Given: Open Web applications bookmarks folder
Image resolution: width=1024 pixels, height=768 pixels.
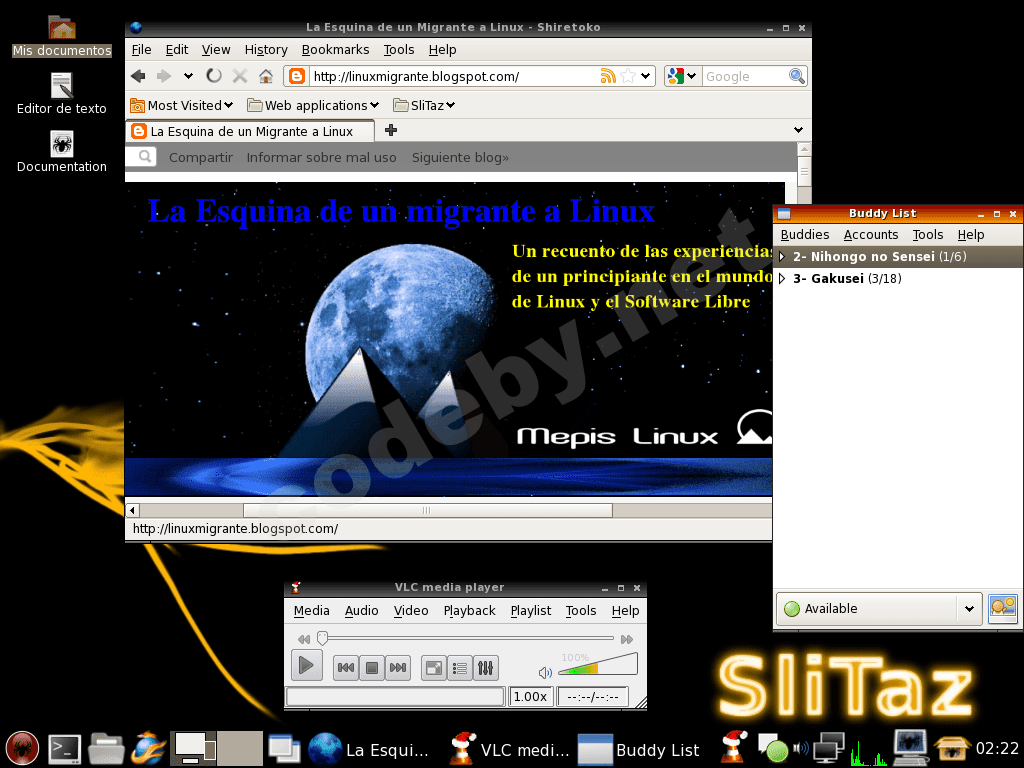Looking at the screenshot, I should (x=313, y=105).
